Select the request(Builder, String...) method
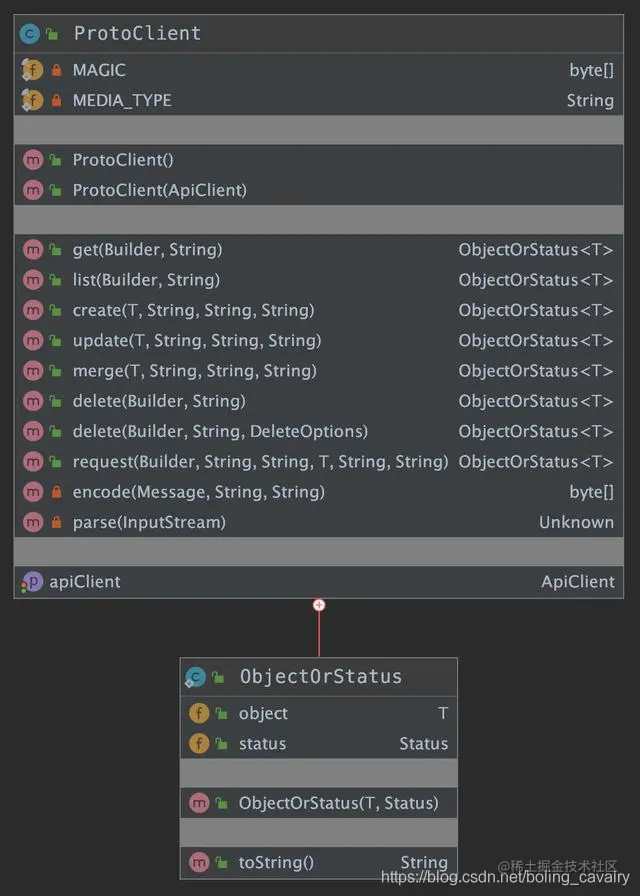The height and width of the screenshot is (896, 640). coord(261,462)
